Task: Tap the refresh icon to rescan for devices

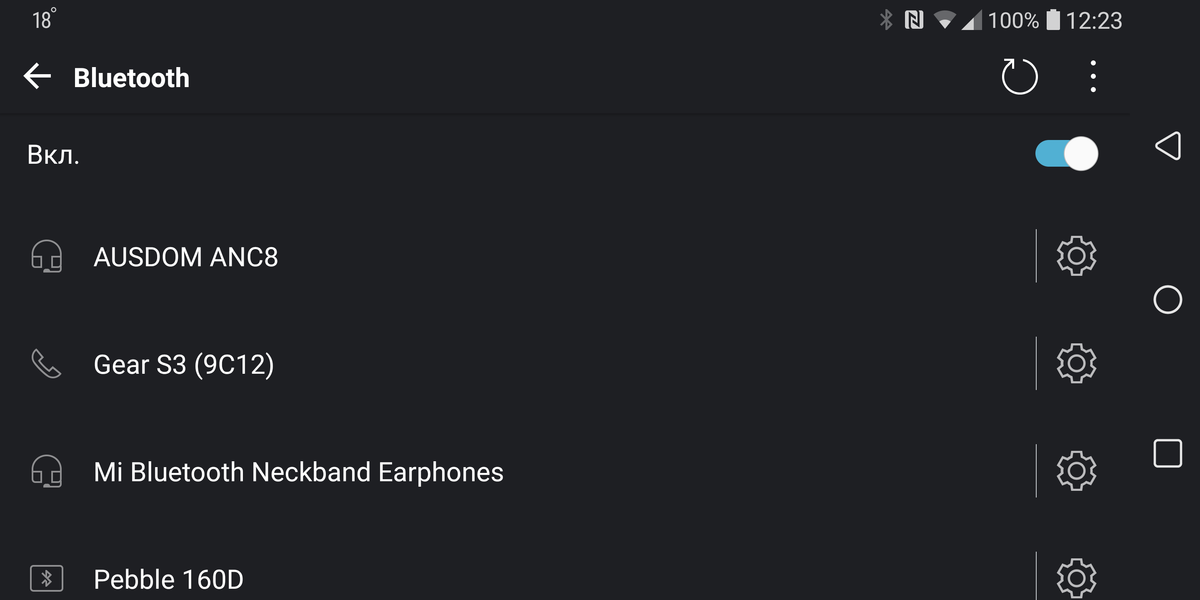Action: click(x=1019, y=76)
